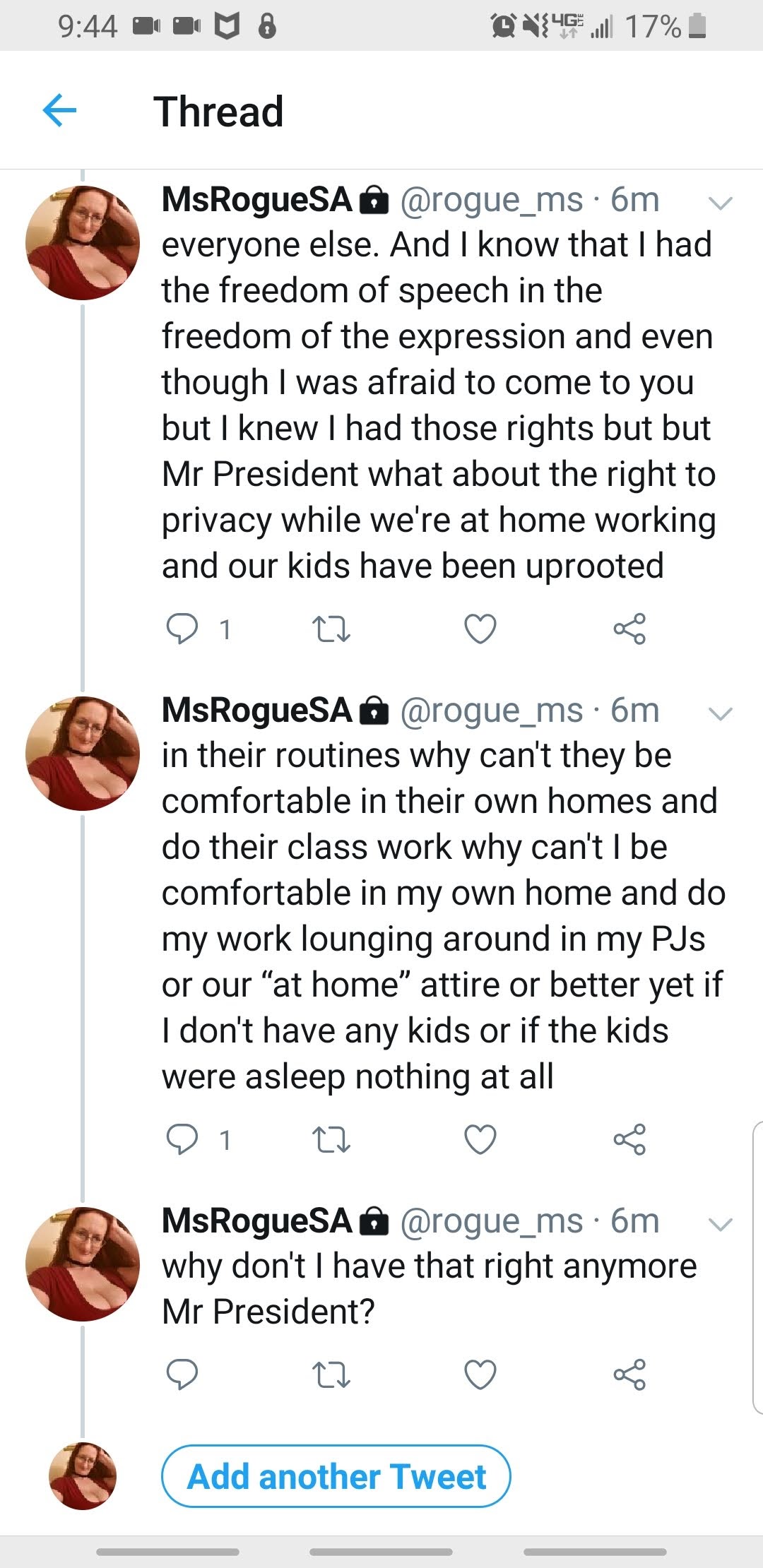The height and width of the screenshot is (1568, 763).
Task: Share the last 'Mr President?' tweet
Action: pos(629,1374)
